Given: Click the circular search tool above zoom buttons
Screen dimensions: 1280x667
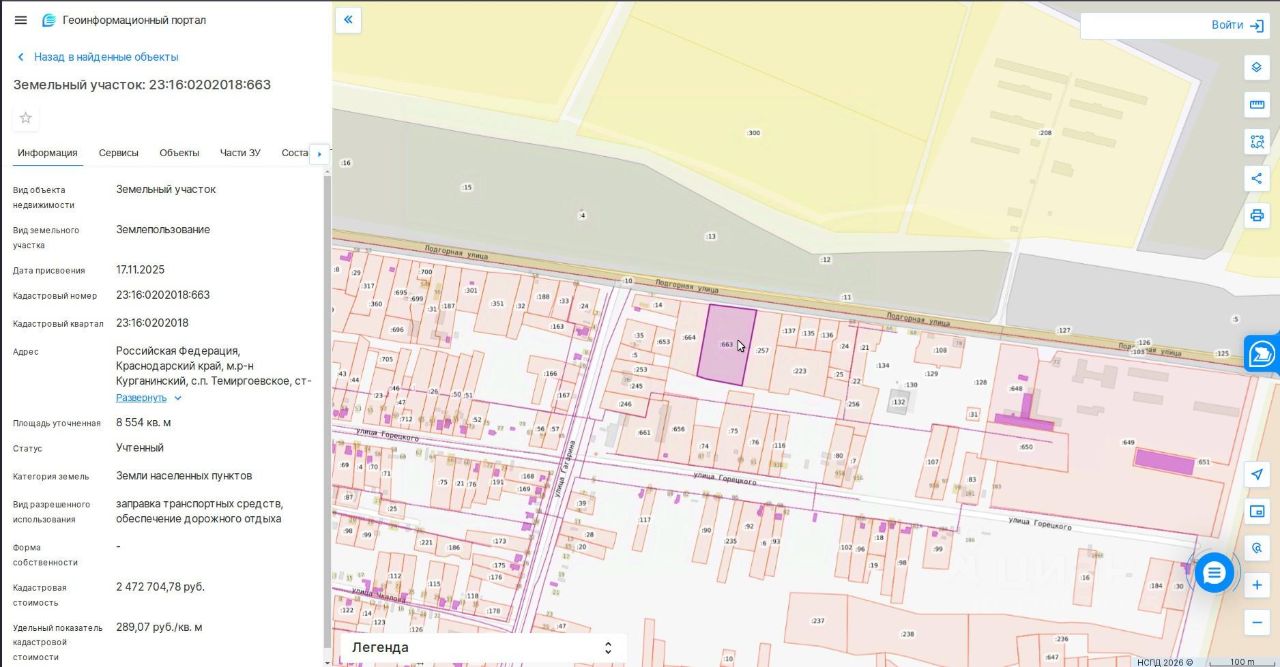Looking at the screenshot, I should pyautogui.click(x=1257, y=548).
